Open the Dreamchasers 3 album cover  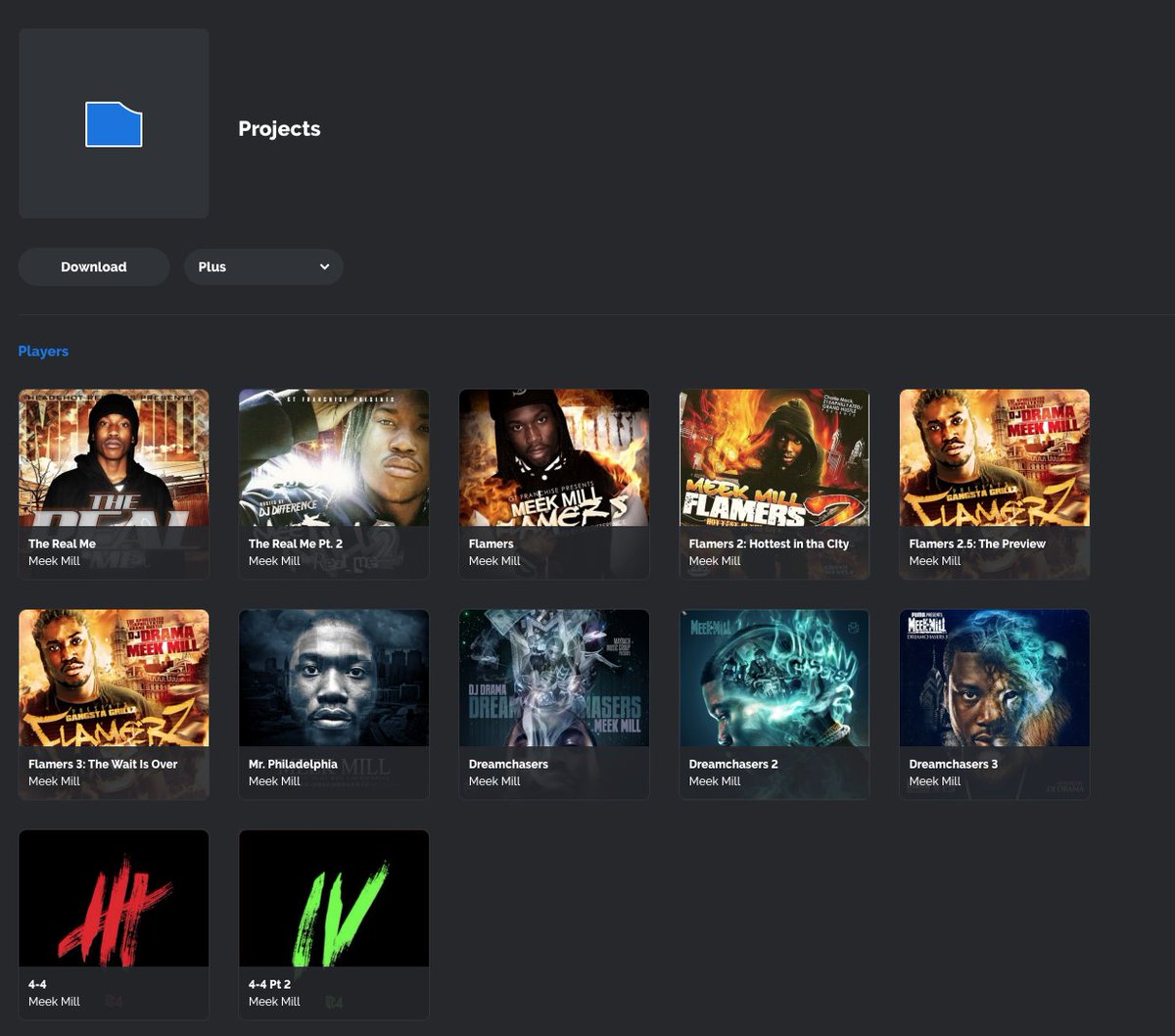[995, 678]
